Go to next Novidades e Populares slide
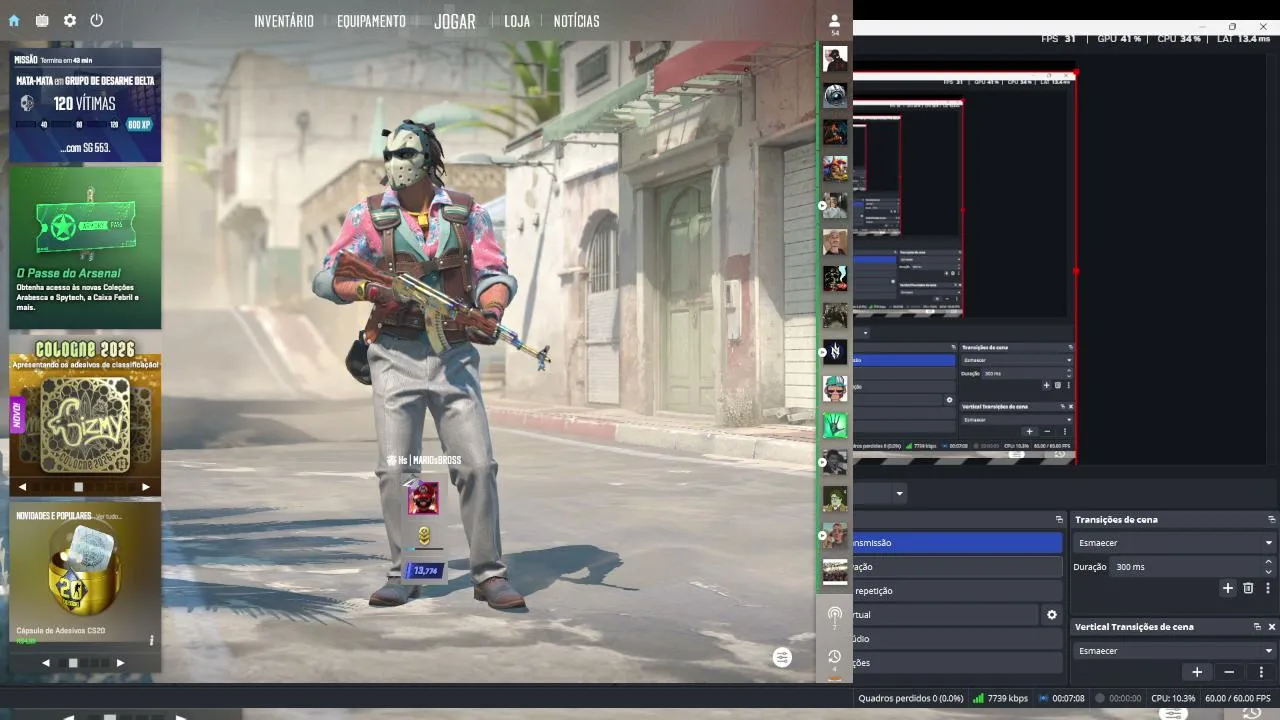The height and width of the screenshot is (720, 1280). (x=121, y=663)
